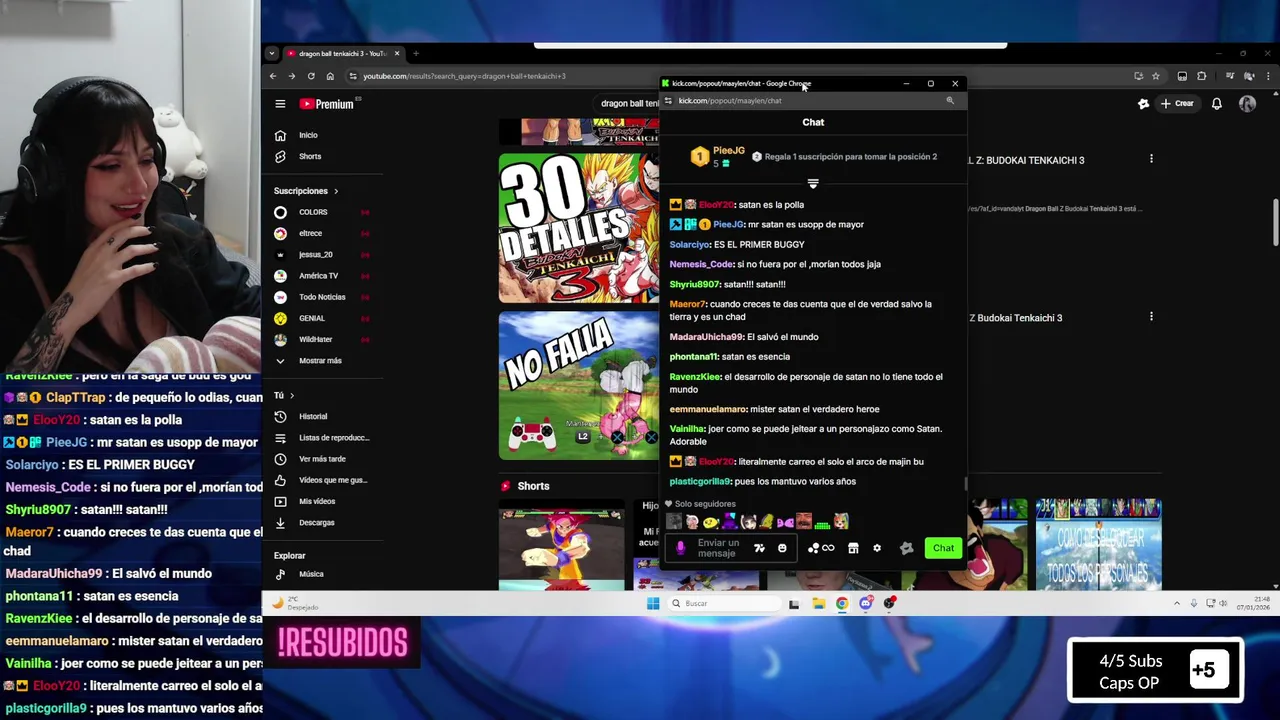Open options for Budokai Tenkaichi 3 video
The height and width of the screenshot is (720, 1280).
(1151, 159)
